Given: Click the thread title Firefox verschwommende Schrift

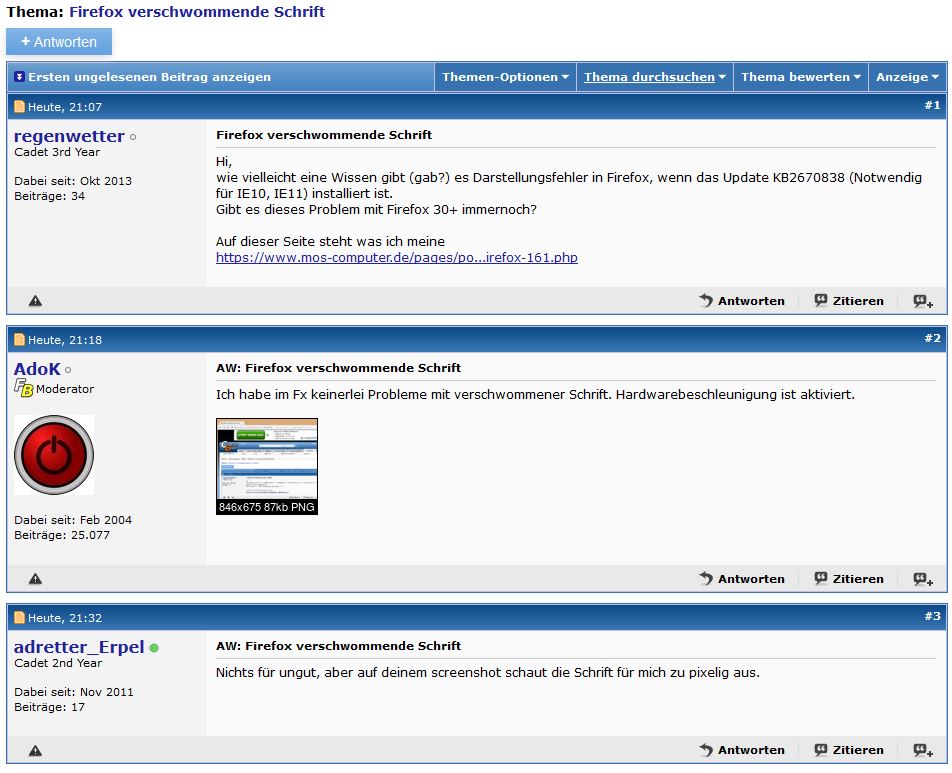Looking at the screenshot, I should 197,12.
